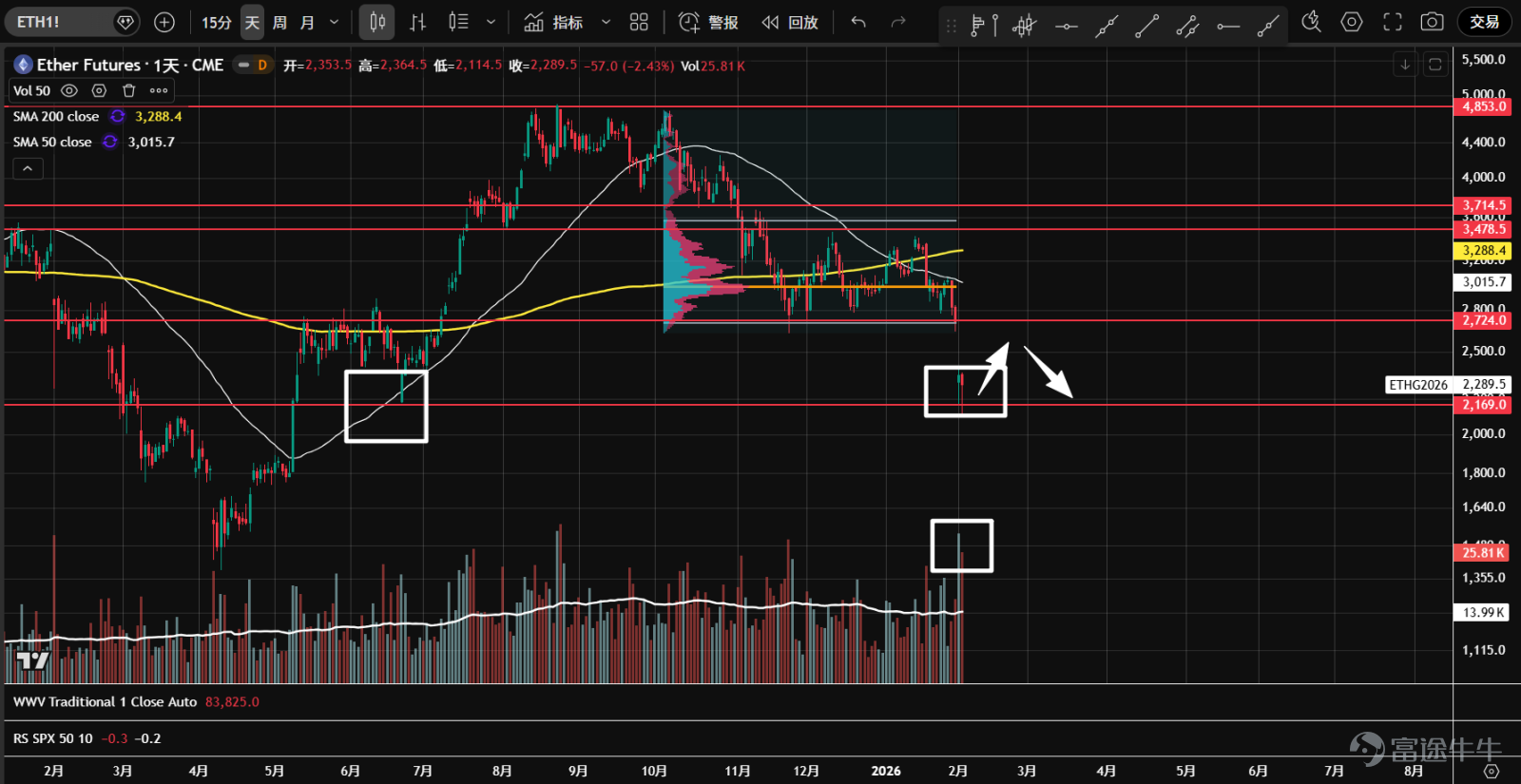Click the 3,714.5 price level label
Image resolution: width=1521 pixels, height=784 pixels.
(1483, 205)
